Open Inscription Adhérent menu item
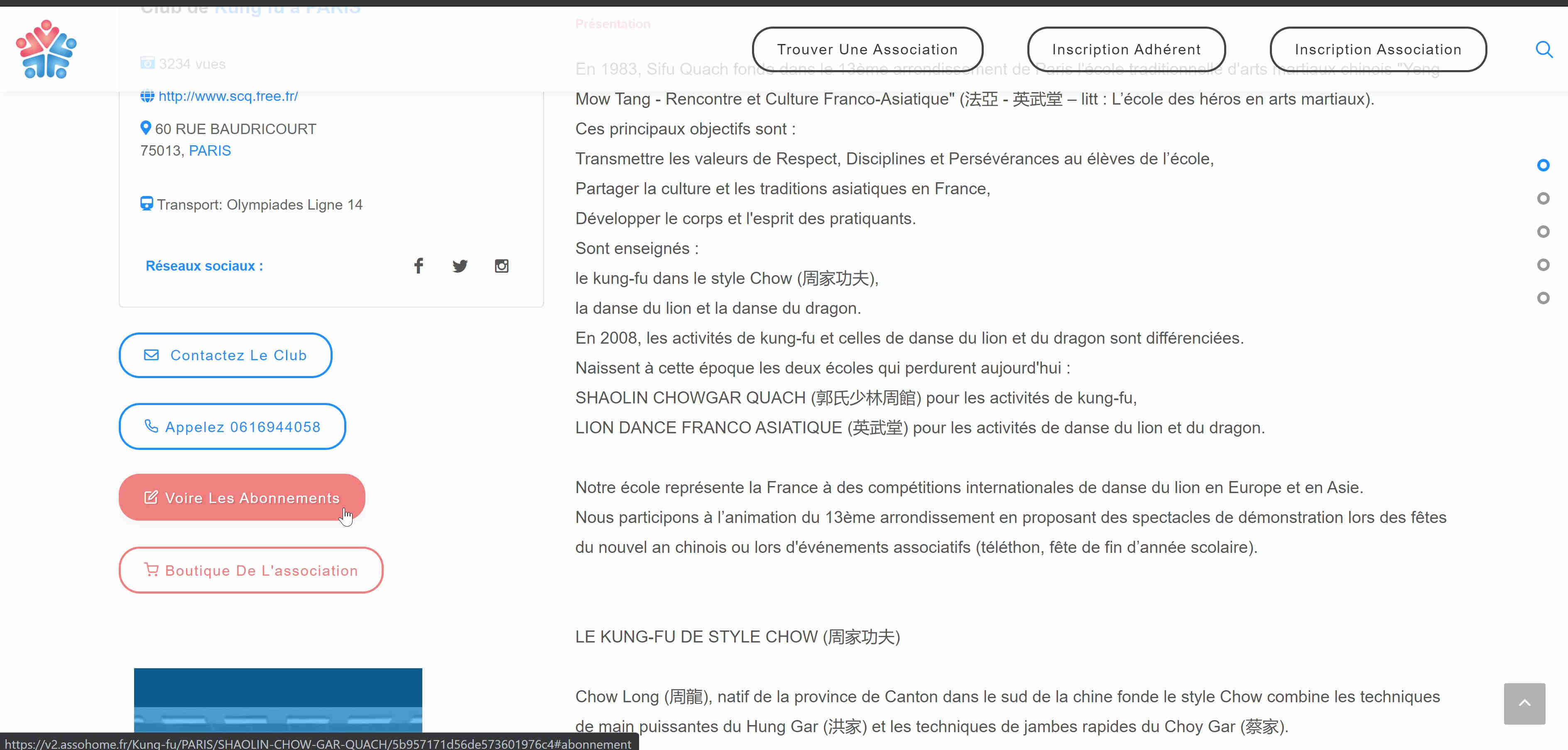 (x=1125, y=49)
